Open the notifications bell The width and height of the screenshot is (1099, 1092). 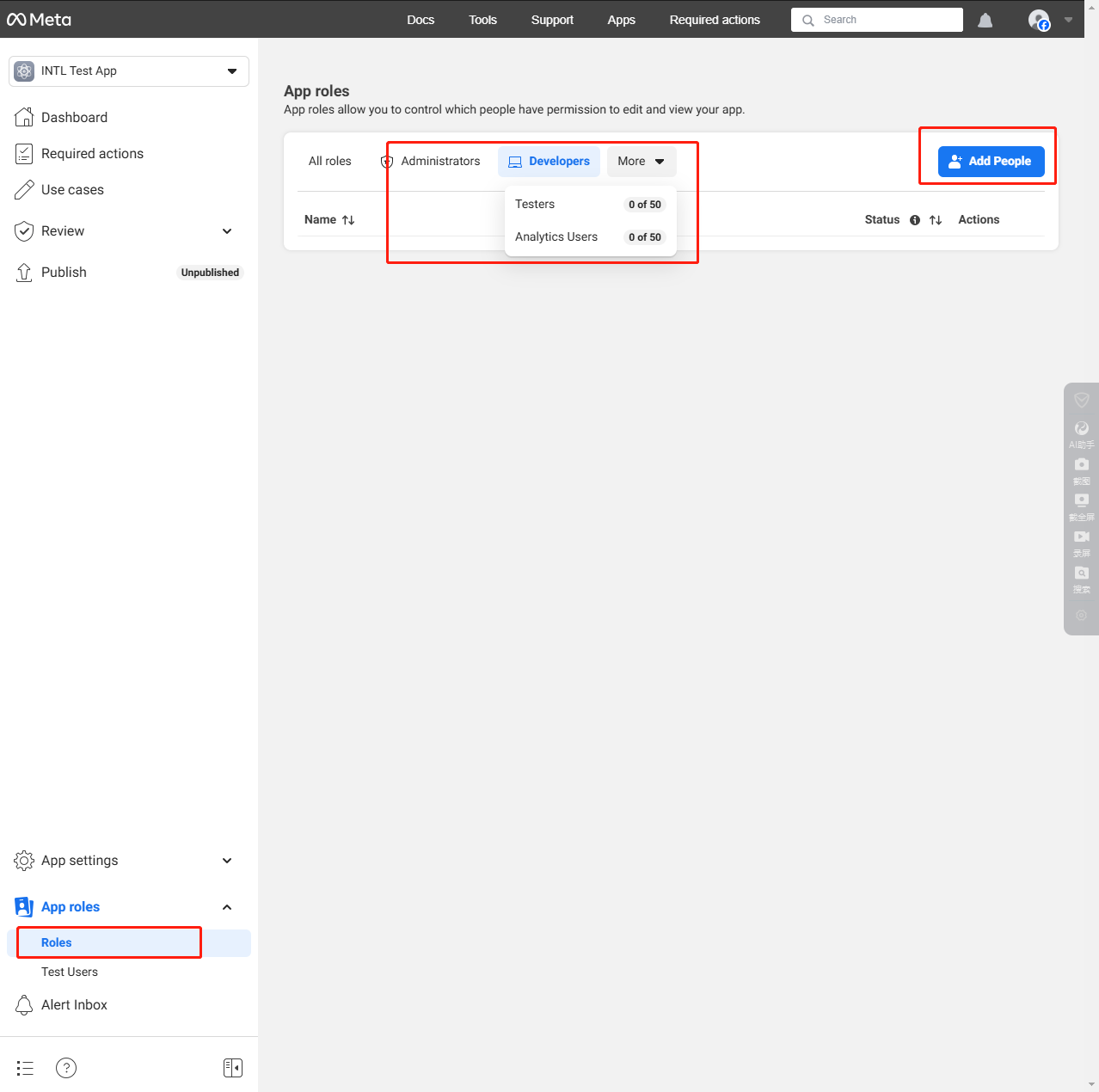985,20
